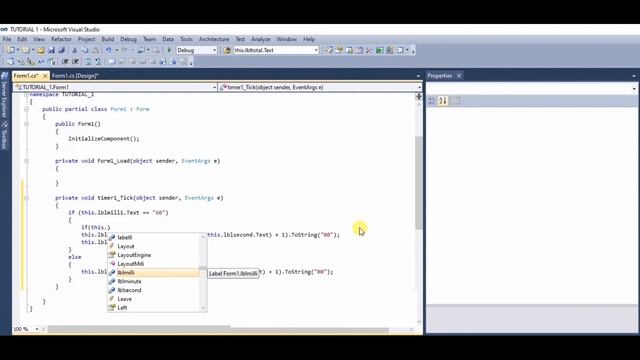
Task: Click the New Project toolbar icon
Action: 10,50
